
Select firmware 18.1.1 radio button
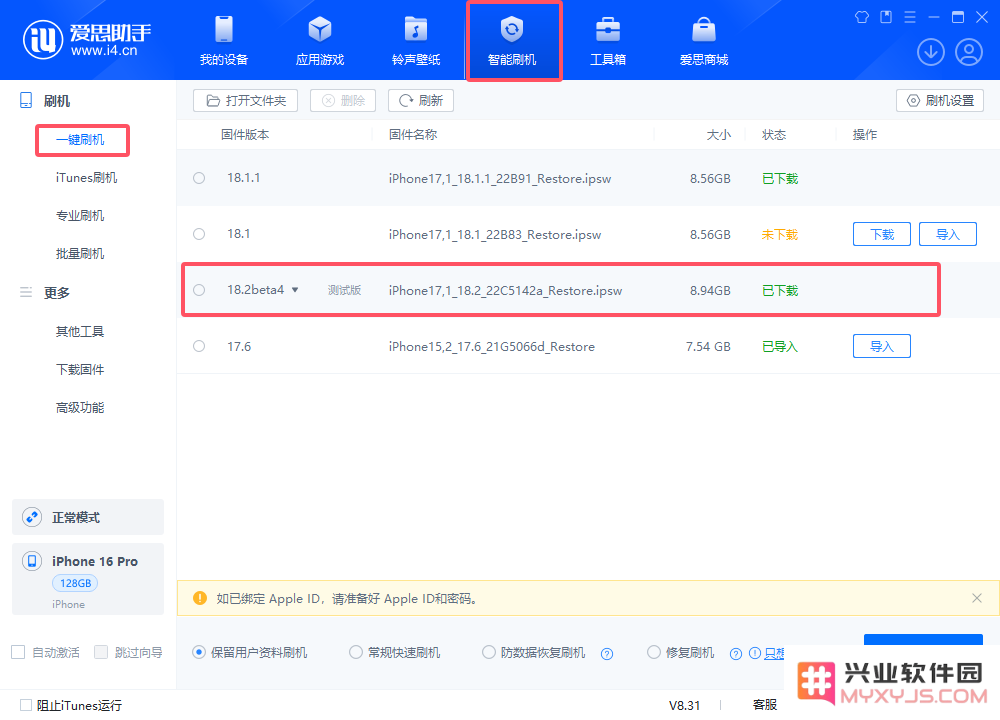click(x=199, y=178)
